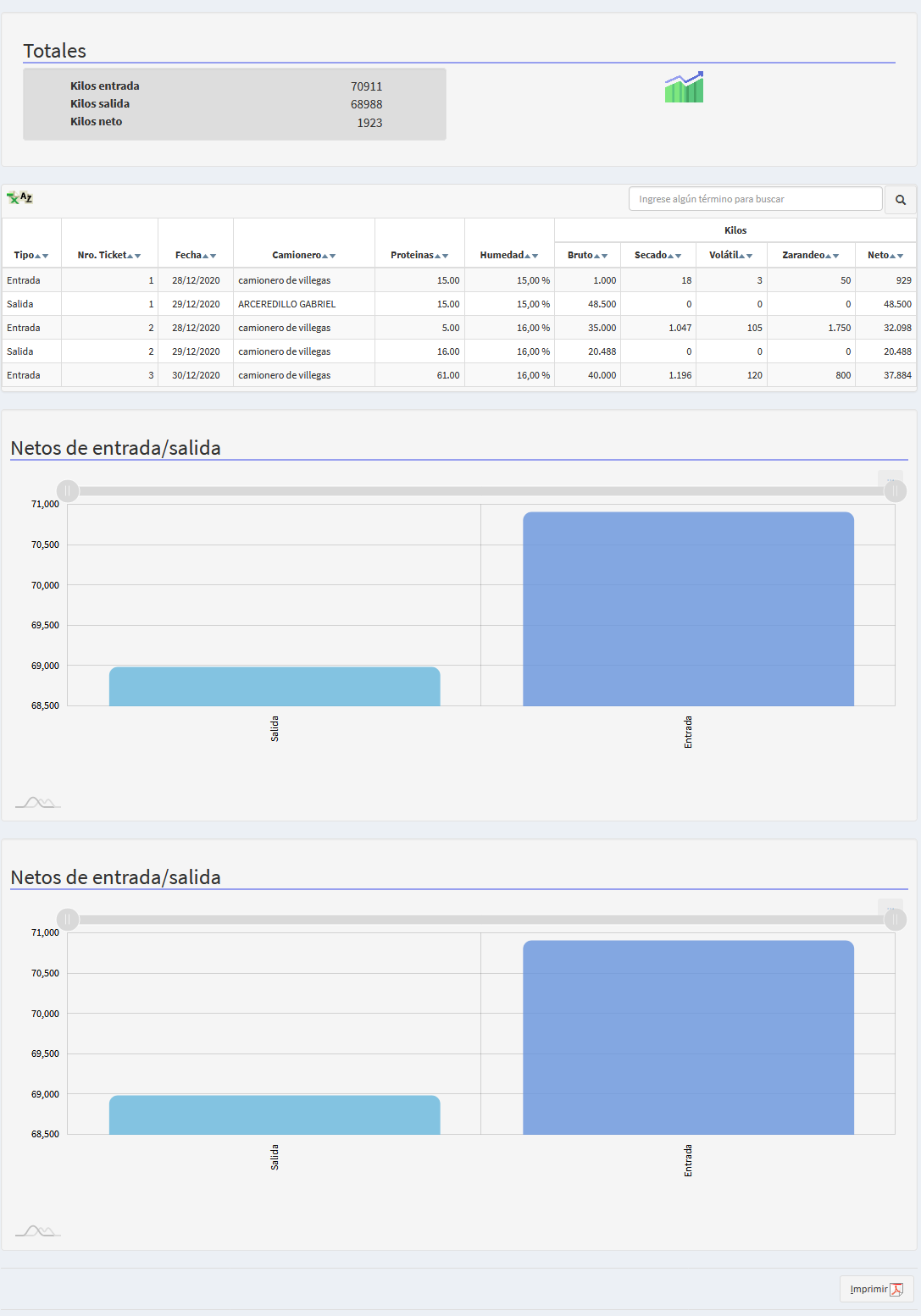Sort by the Humedad column header

coord(508,255)
